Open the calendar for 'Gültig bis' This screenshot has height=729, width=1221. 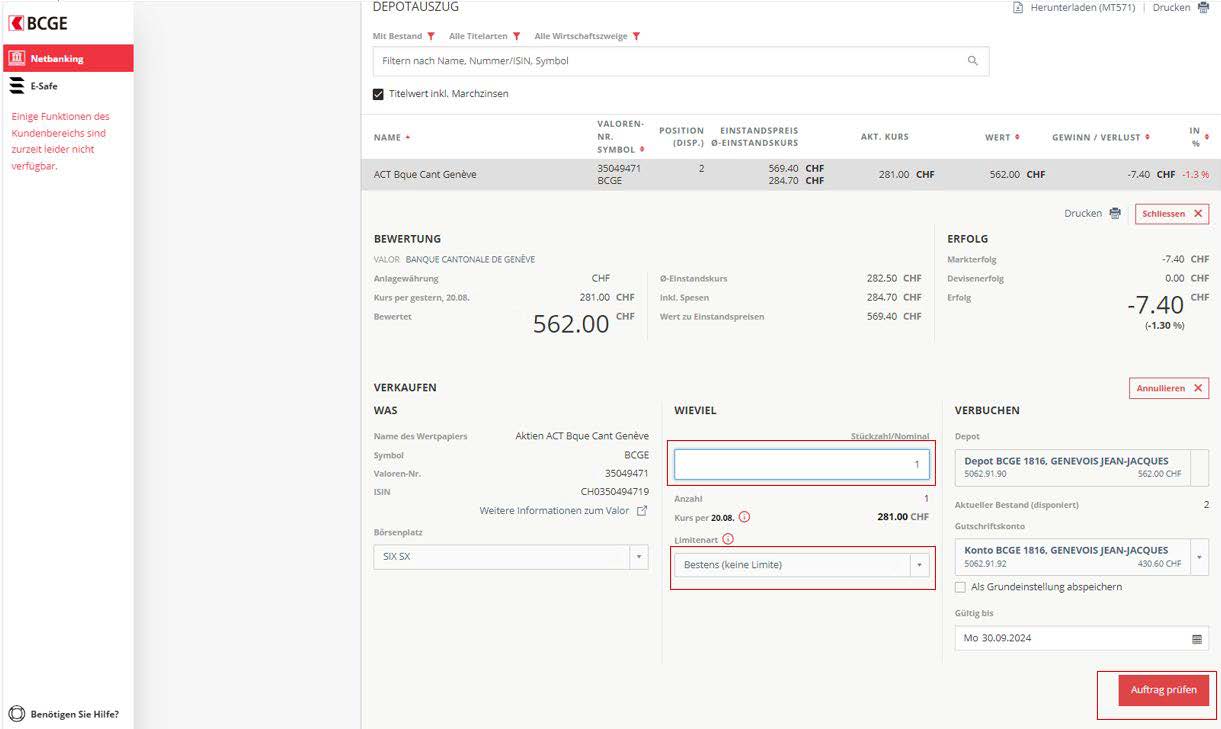(1197, 638)
